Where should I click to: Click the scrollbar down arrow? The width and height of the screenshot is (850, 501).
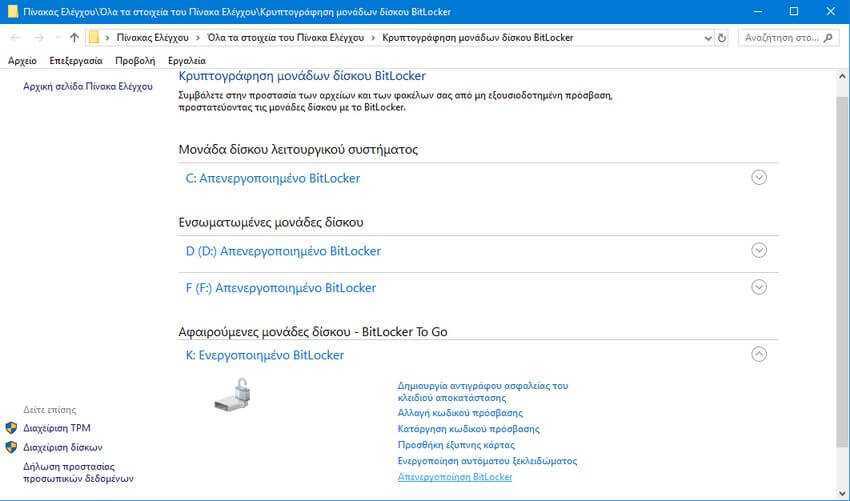(x=842, y=494)
